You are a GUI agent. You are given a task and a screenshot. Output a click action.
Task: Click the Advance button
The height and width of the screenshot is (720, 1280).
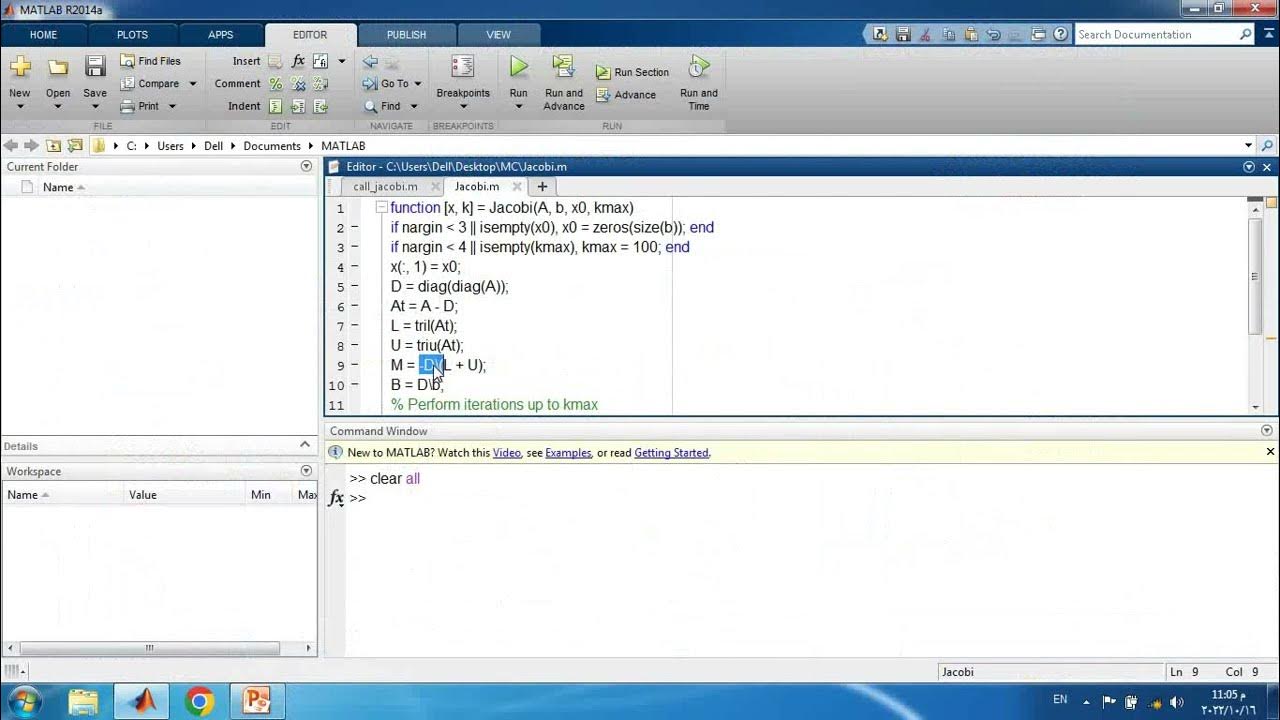tap(626, 95)
